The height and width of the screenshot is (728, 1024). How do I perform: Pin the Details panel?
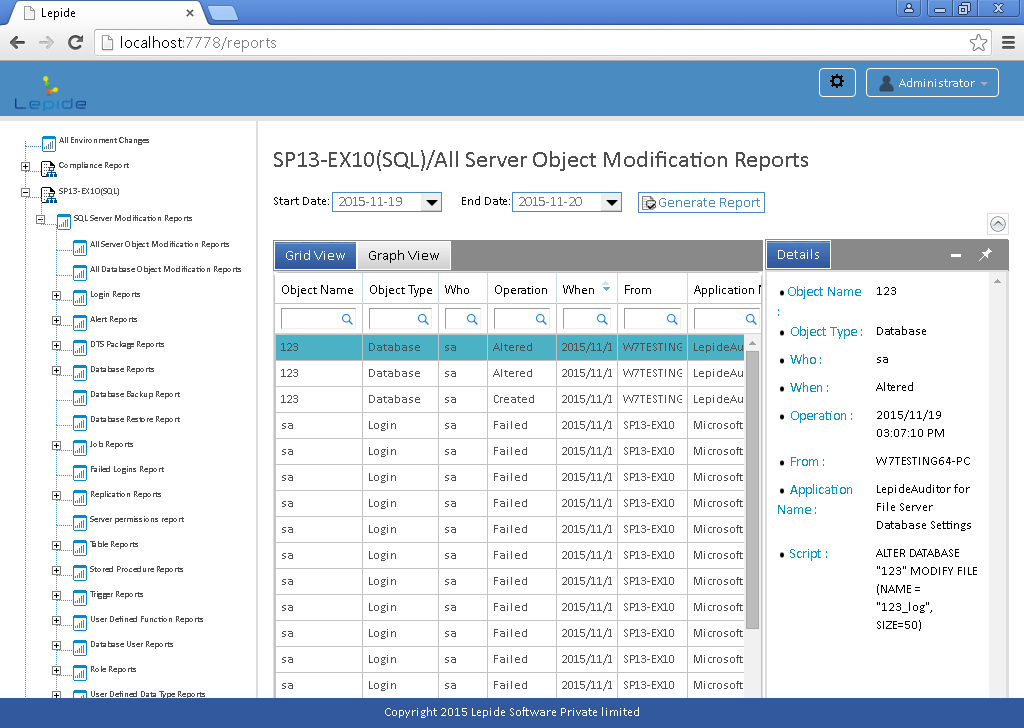(x=985, y=255)
